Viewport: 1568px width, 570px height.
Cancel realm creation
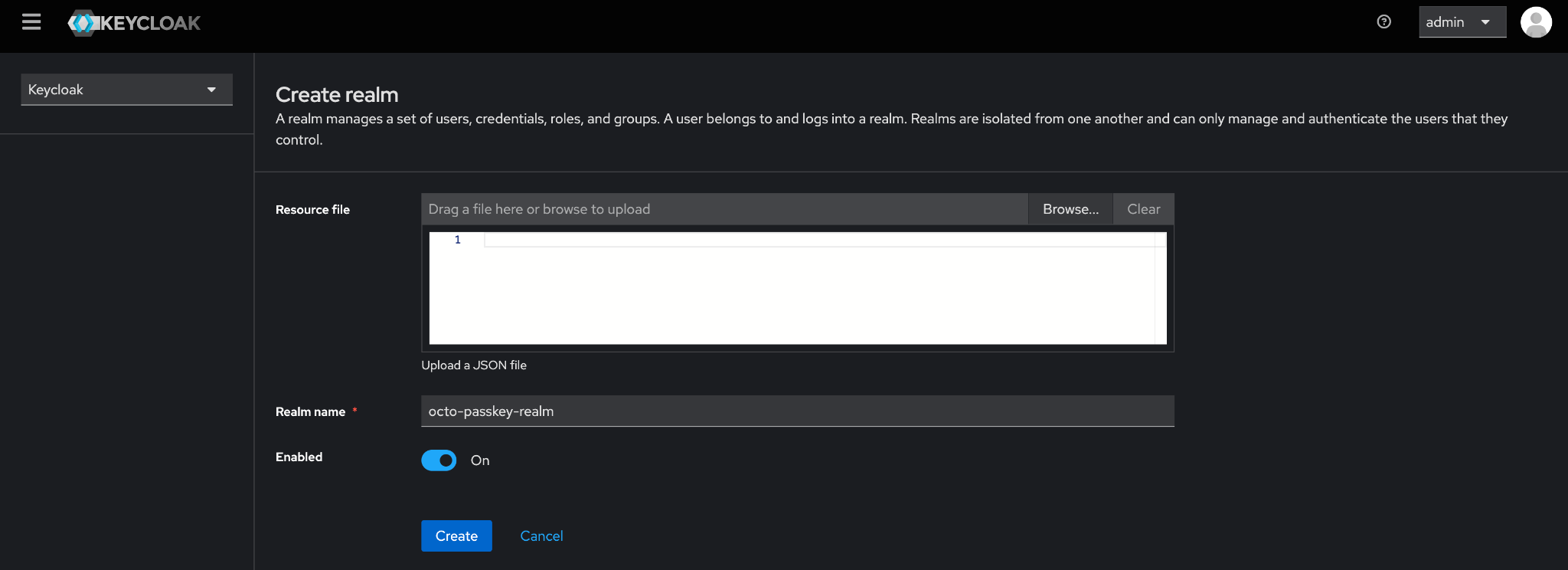[541, 536]
